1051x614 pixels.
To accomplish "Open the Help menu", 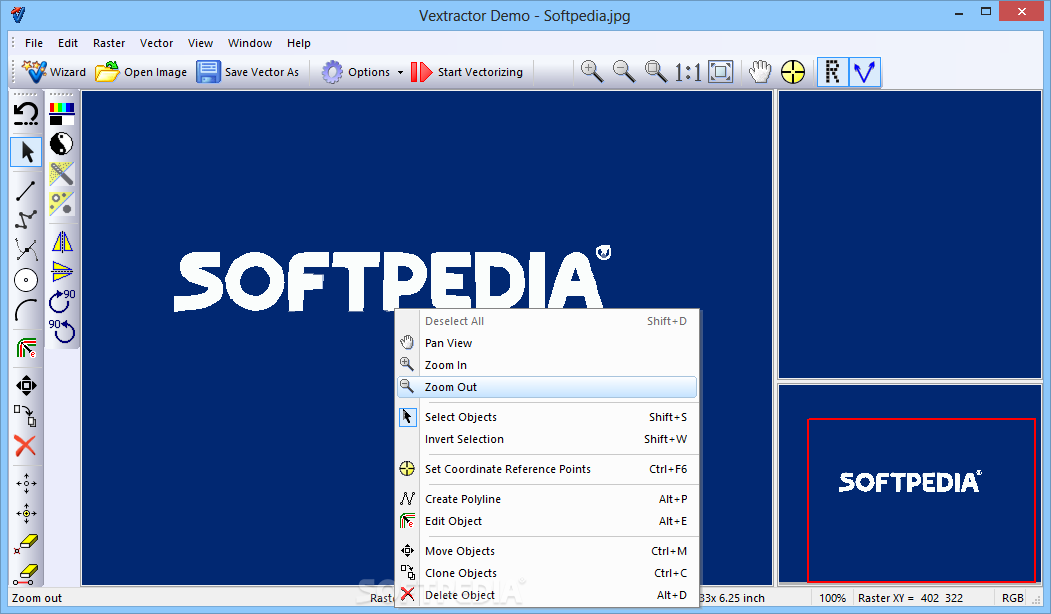I will [299, 43].
